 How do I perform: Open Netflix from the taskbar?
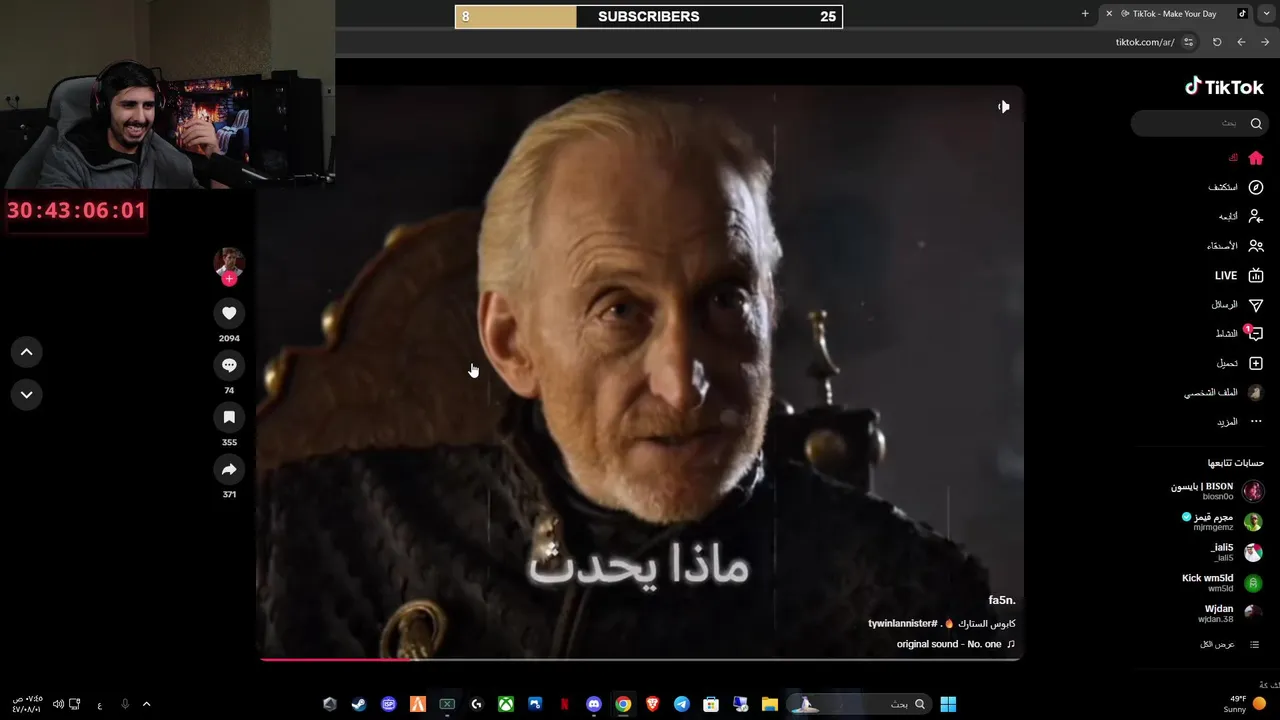pyautogui.click(x=565, y=704)
